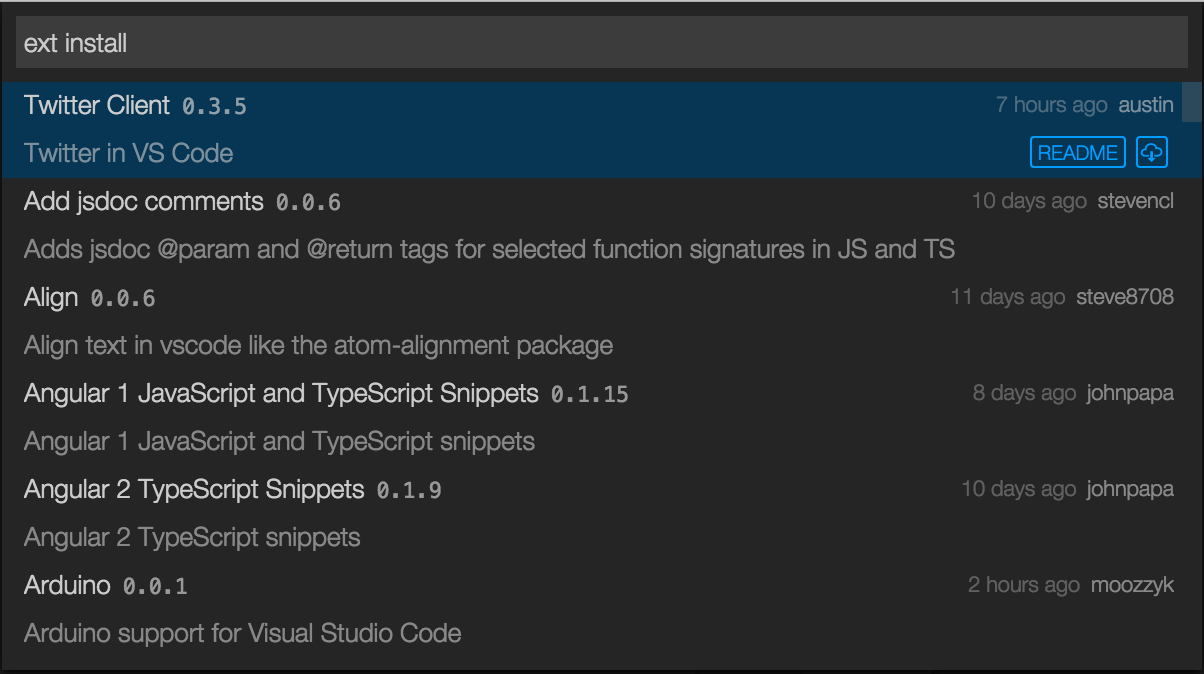Open the README for Twitter Client
Viewport: 1204px width, 674px height.
tap(1078, 153)
